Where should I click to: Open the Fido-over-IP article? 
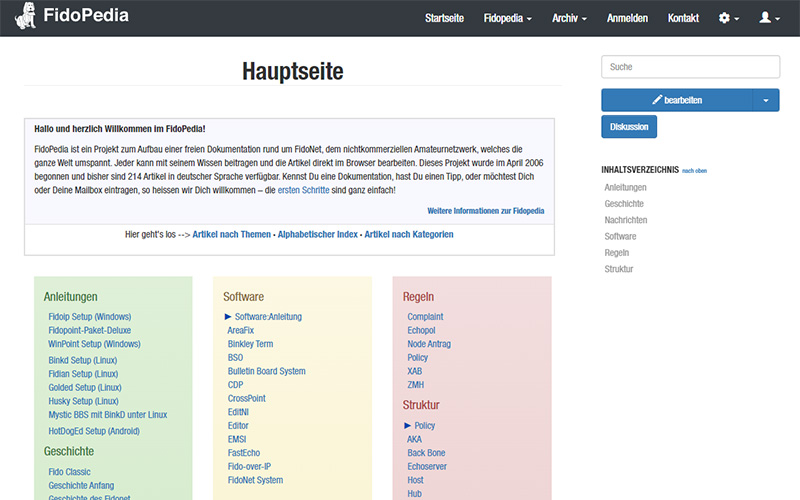click(249, 466)
